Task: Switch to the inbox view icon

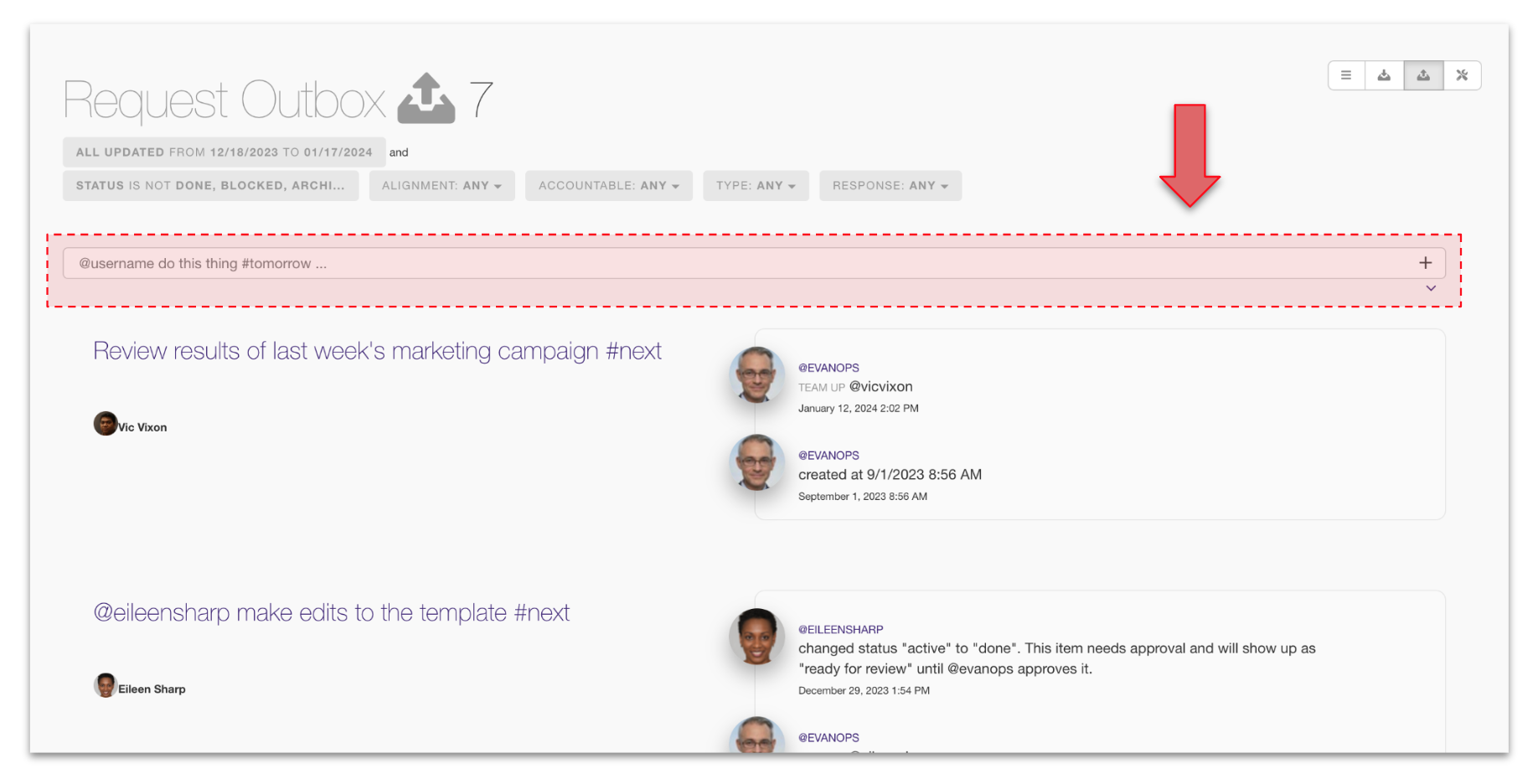Action: pos(1384,75)
